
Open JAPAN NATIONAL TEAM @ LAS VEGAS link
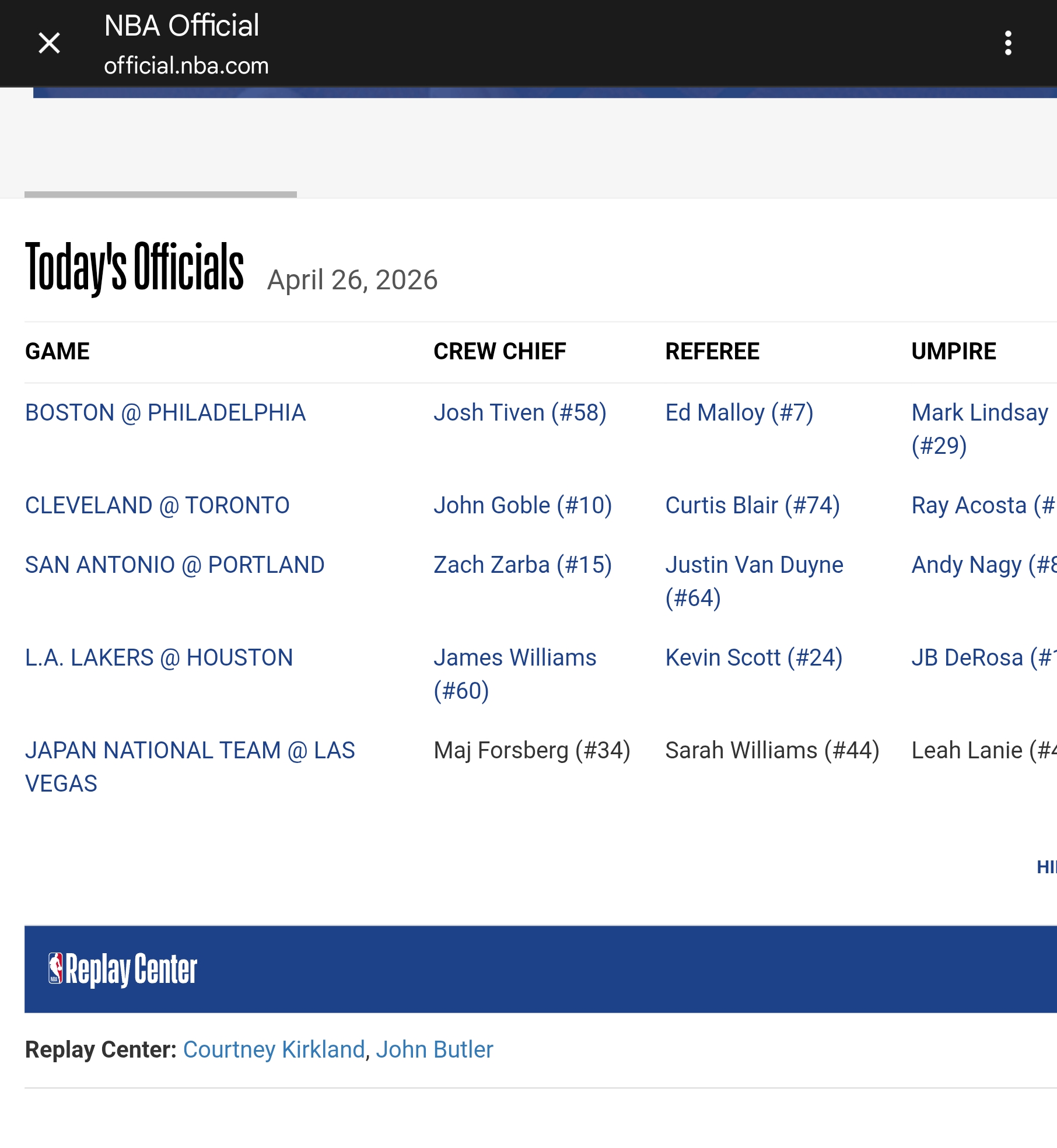click(190, 766)
